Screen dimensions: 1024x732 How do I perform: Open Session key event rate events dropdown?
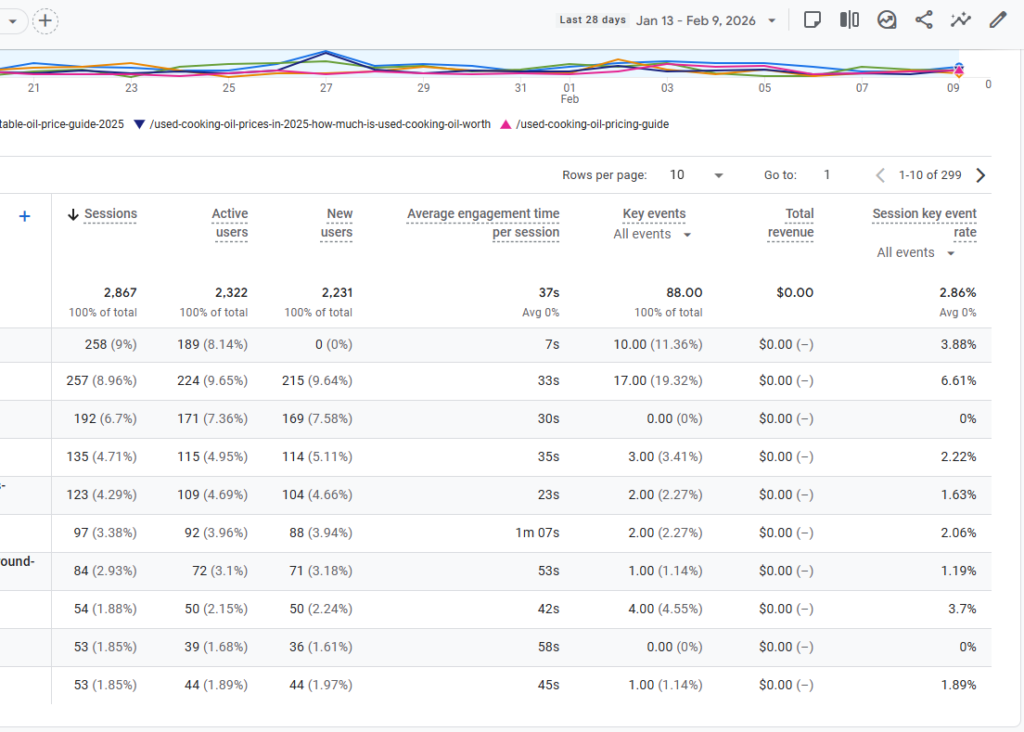click(915, 253)
